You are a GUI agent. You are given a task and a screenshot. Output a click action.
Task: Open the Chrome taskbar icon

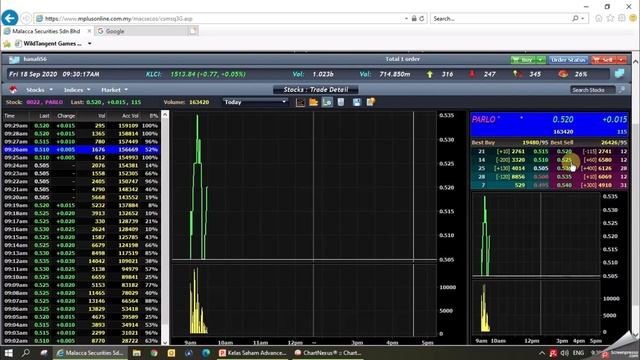(x=154, y=353)
